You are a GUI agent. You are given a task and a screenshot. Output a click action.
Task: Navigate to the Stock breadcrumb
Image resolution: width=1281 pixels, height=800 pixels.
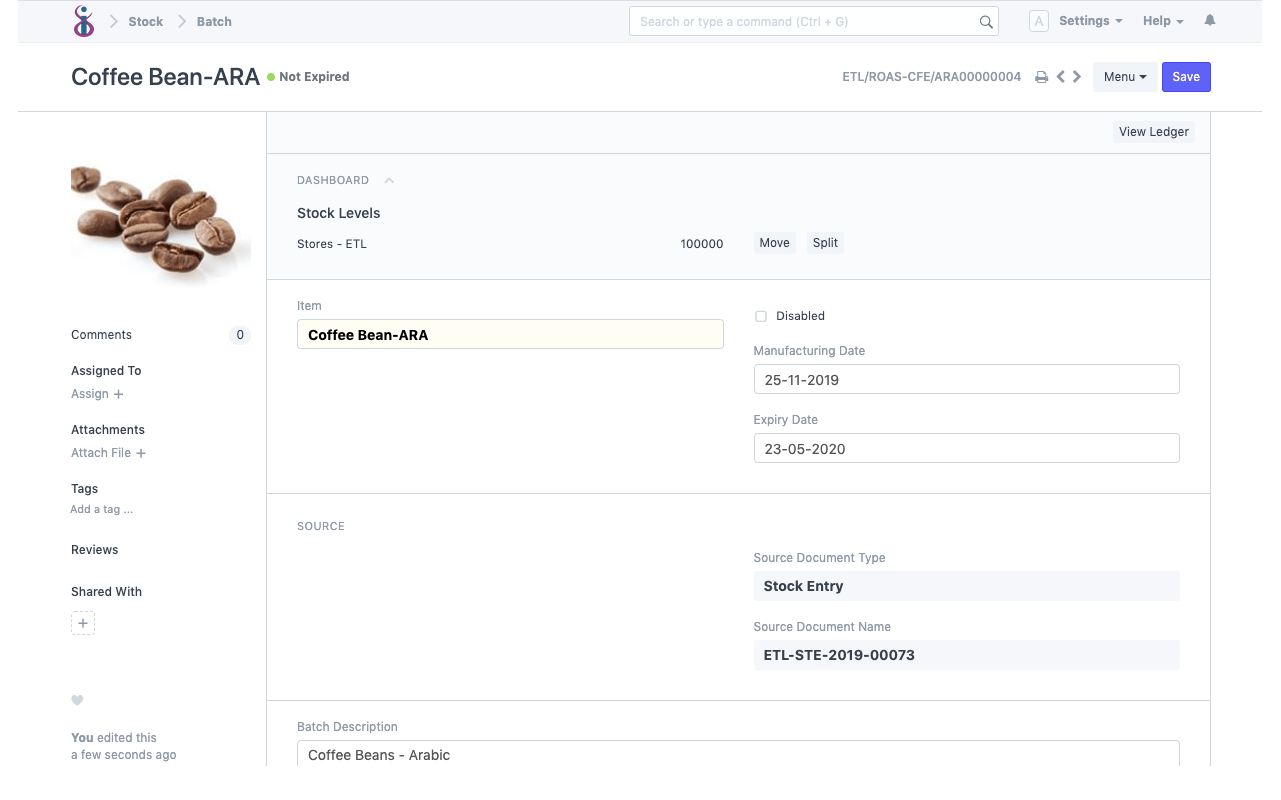(145, 20)
